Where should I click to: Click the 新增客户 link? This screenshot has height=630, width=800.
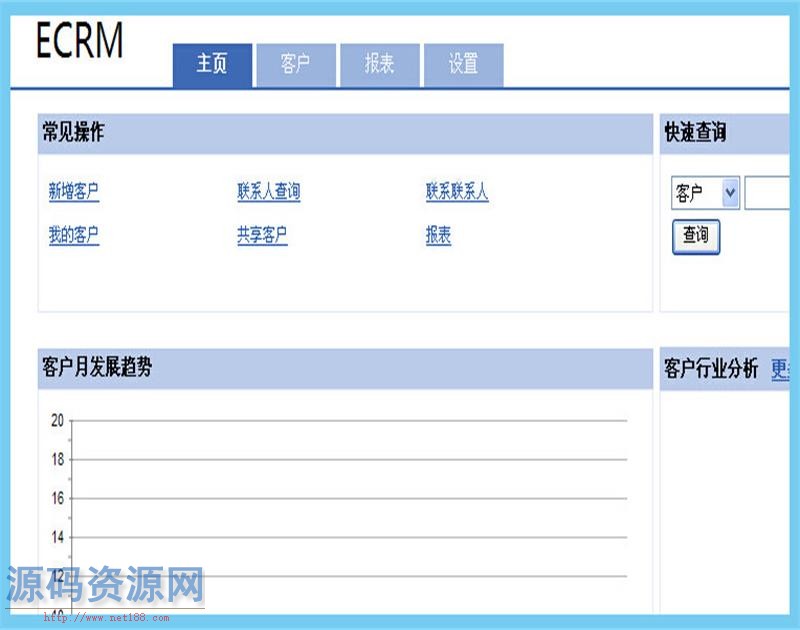[x=73, y=192]
